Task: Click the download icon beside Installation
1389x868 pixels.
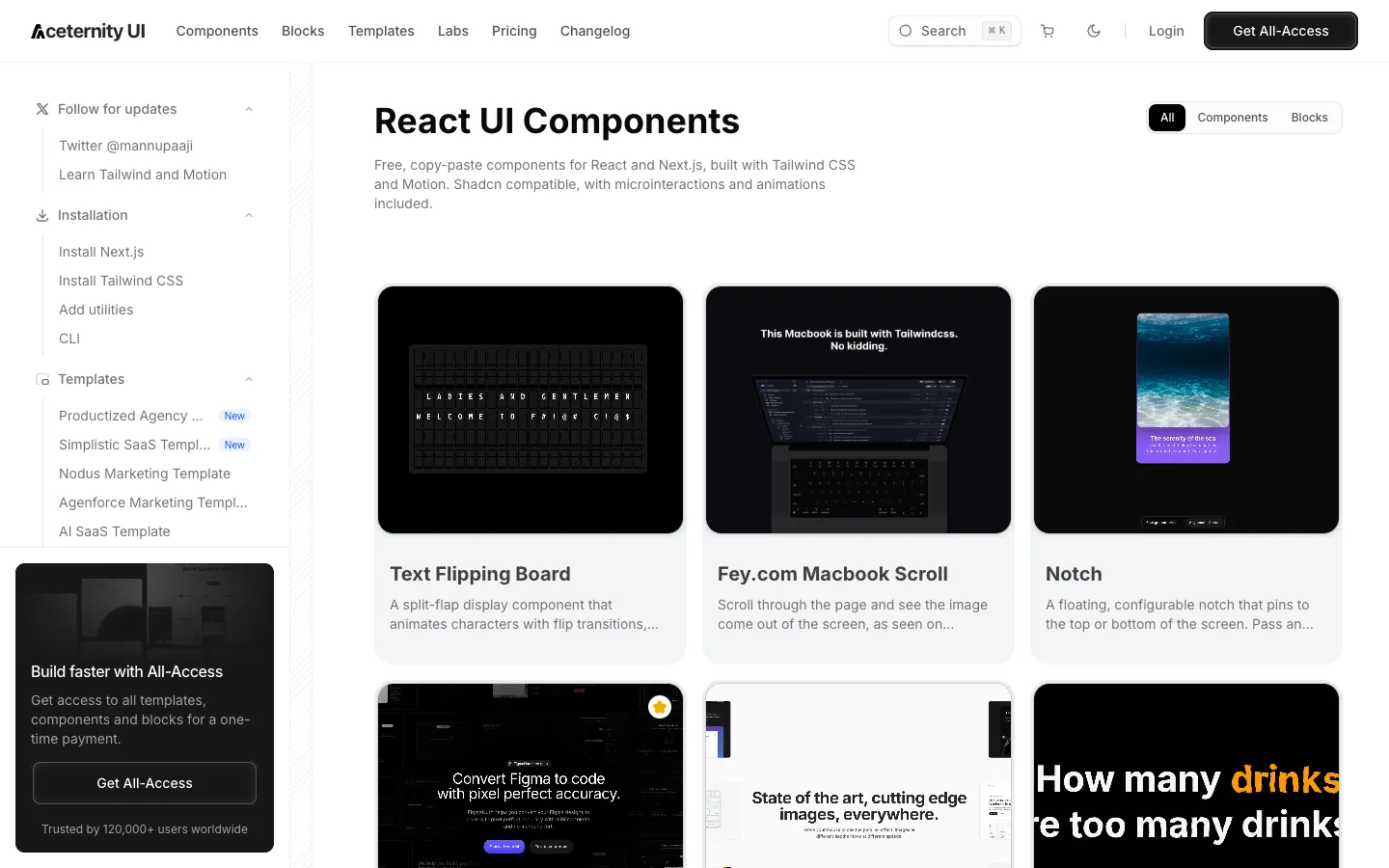Action: pyautogui.click(x=42, y=215)
